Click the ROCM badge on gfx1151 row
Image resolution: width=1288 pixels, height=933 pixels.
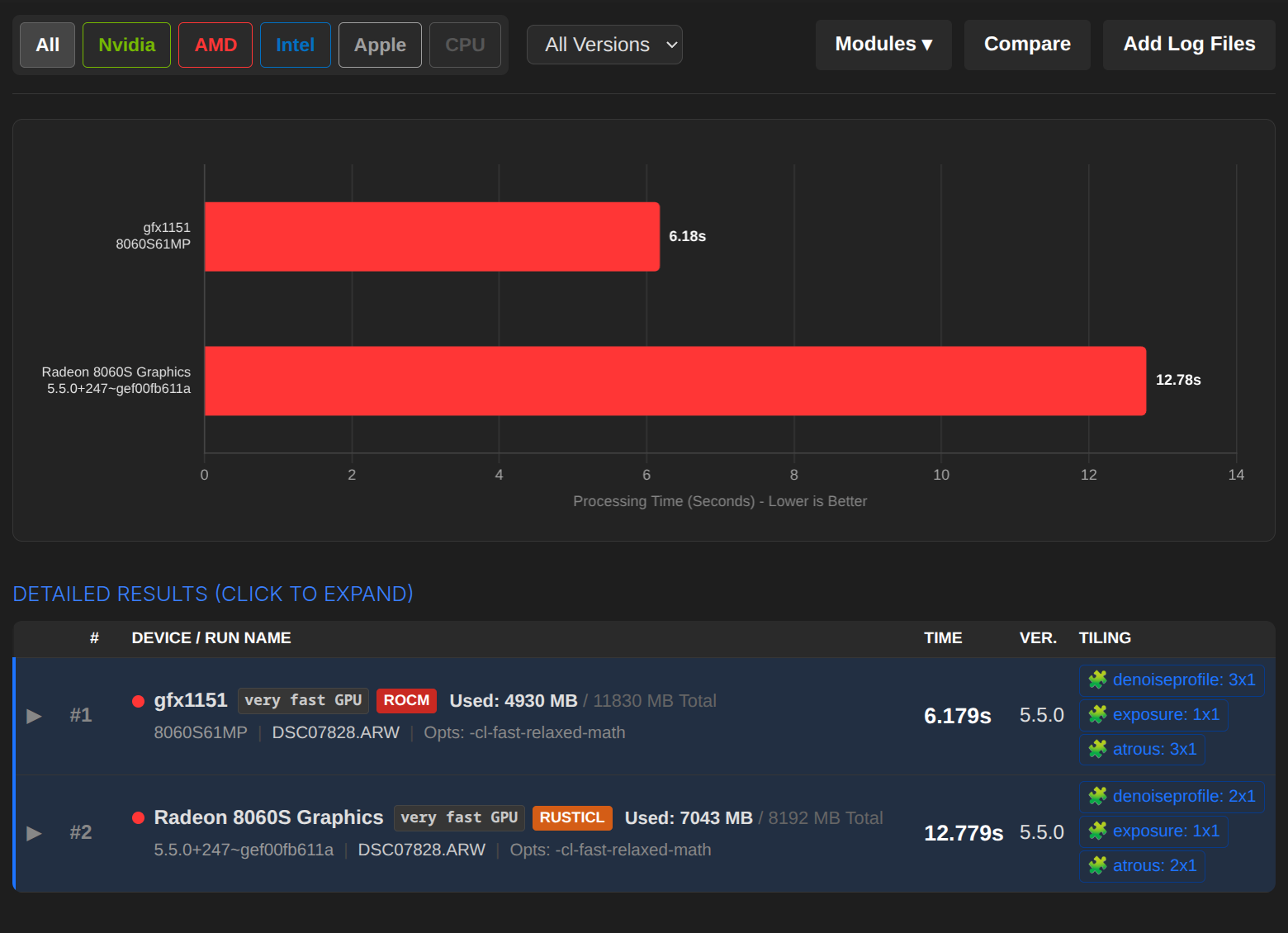coord(406,700)
